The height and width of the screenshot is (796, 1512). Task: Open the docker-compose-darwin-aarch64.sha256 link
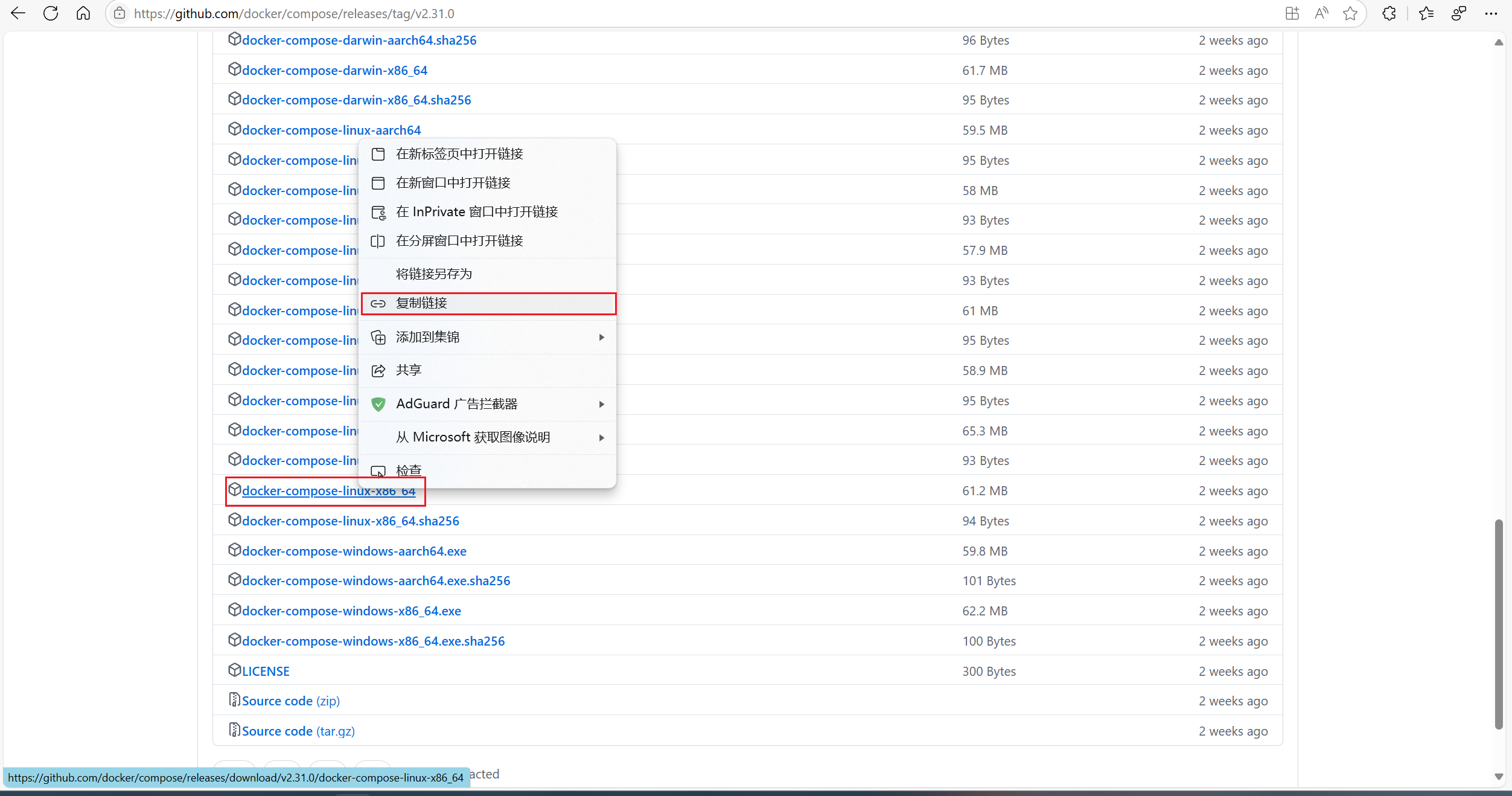359,40
